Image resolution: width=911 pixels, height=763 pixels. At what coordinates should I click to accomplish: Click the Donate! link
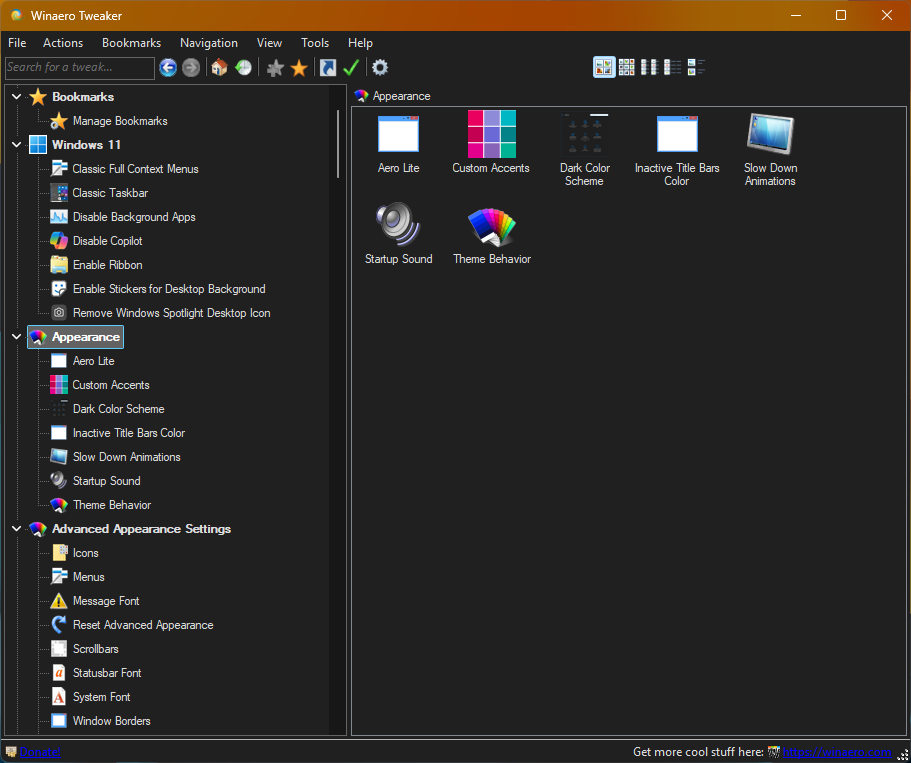pyautogui.click(x=40, y=752)
